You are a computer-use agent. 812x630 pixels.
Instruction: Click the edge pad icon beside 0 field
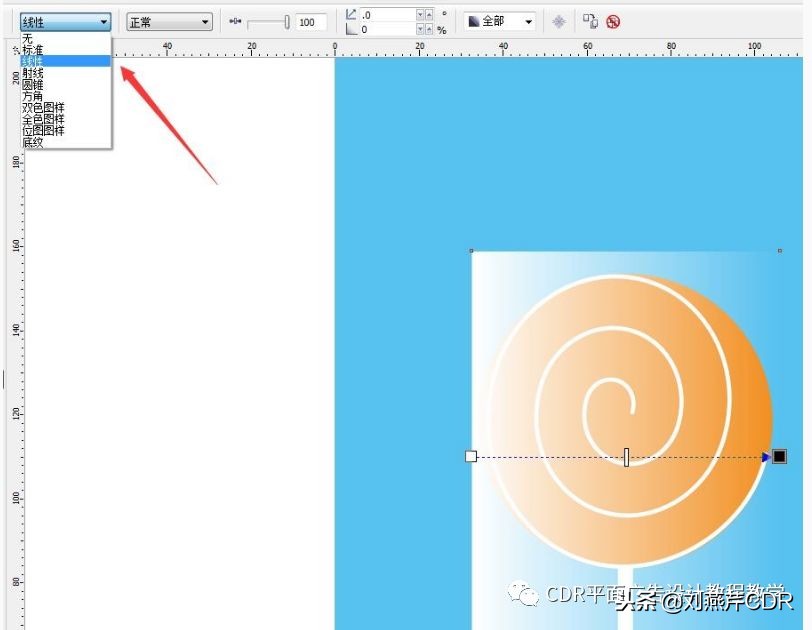coord(351,29)
